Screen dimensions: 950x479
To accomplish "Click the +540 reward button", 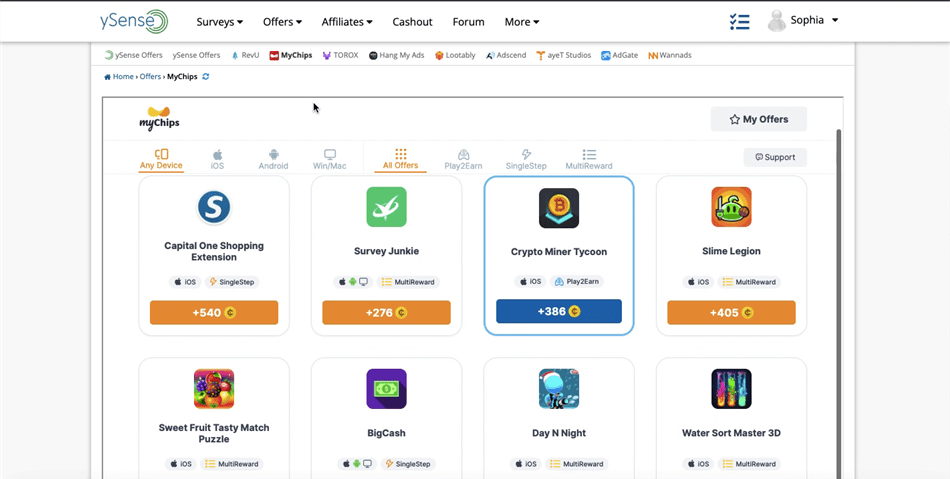I will (x=214, y=312).
